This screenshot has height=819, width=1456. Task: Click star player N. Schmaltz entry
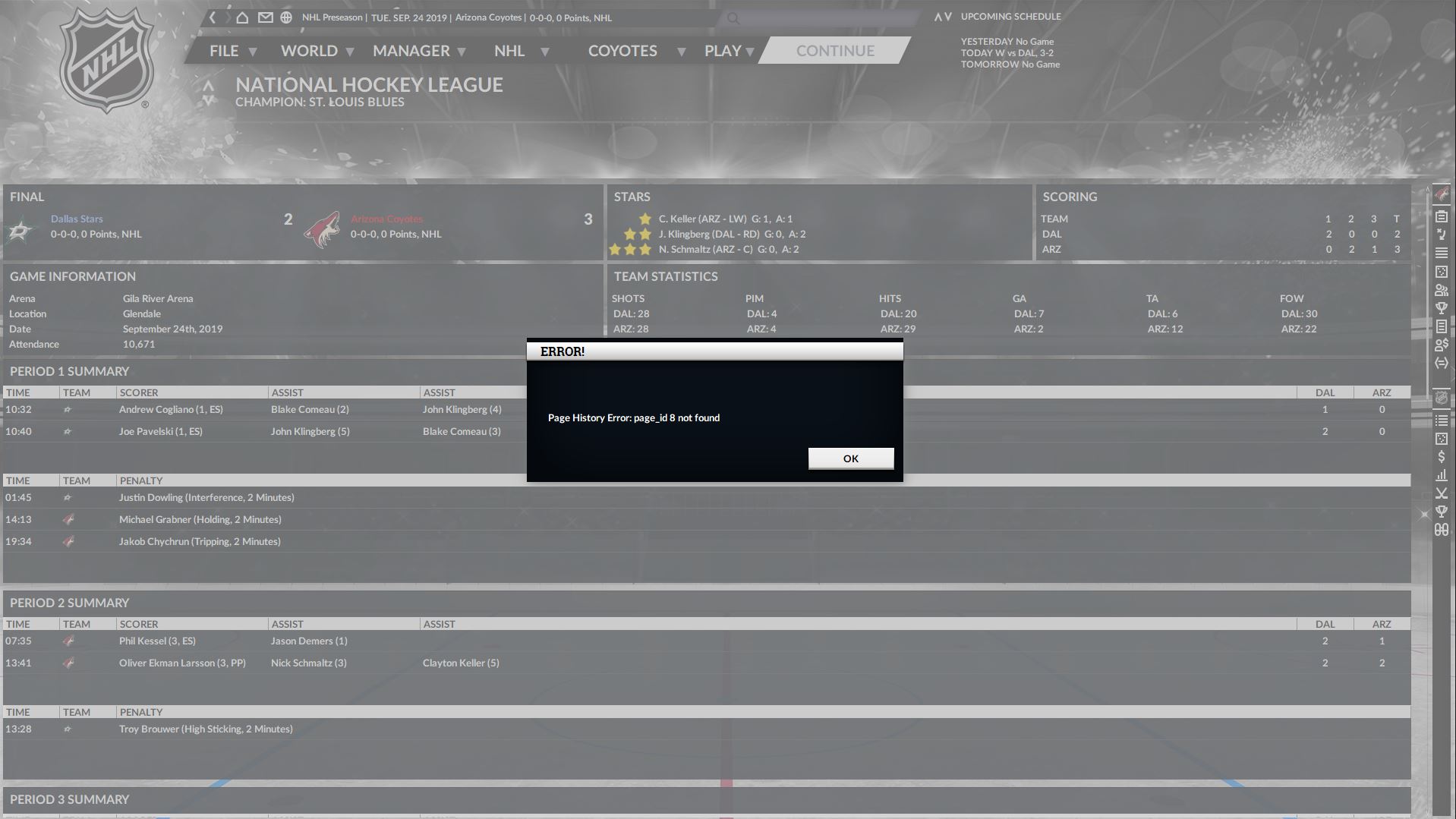729,249
